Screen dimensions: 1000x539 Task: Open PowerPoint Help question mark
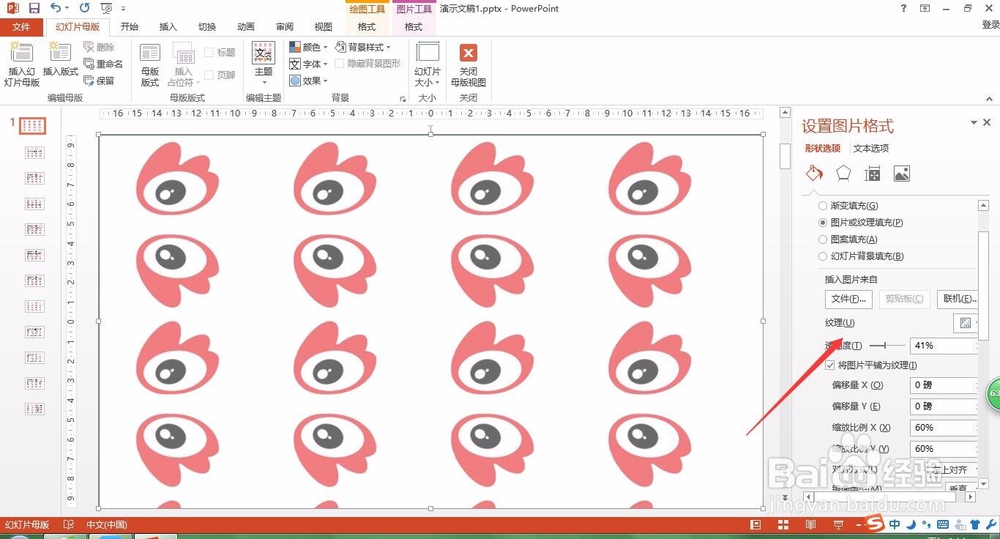[x=903, y=8]
